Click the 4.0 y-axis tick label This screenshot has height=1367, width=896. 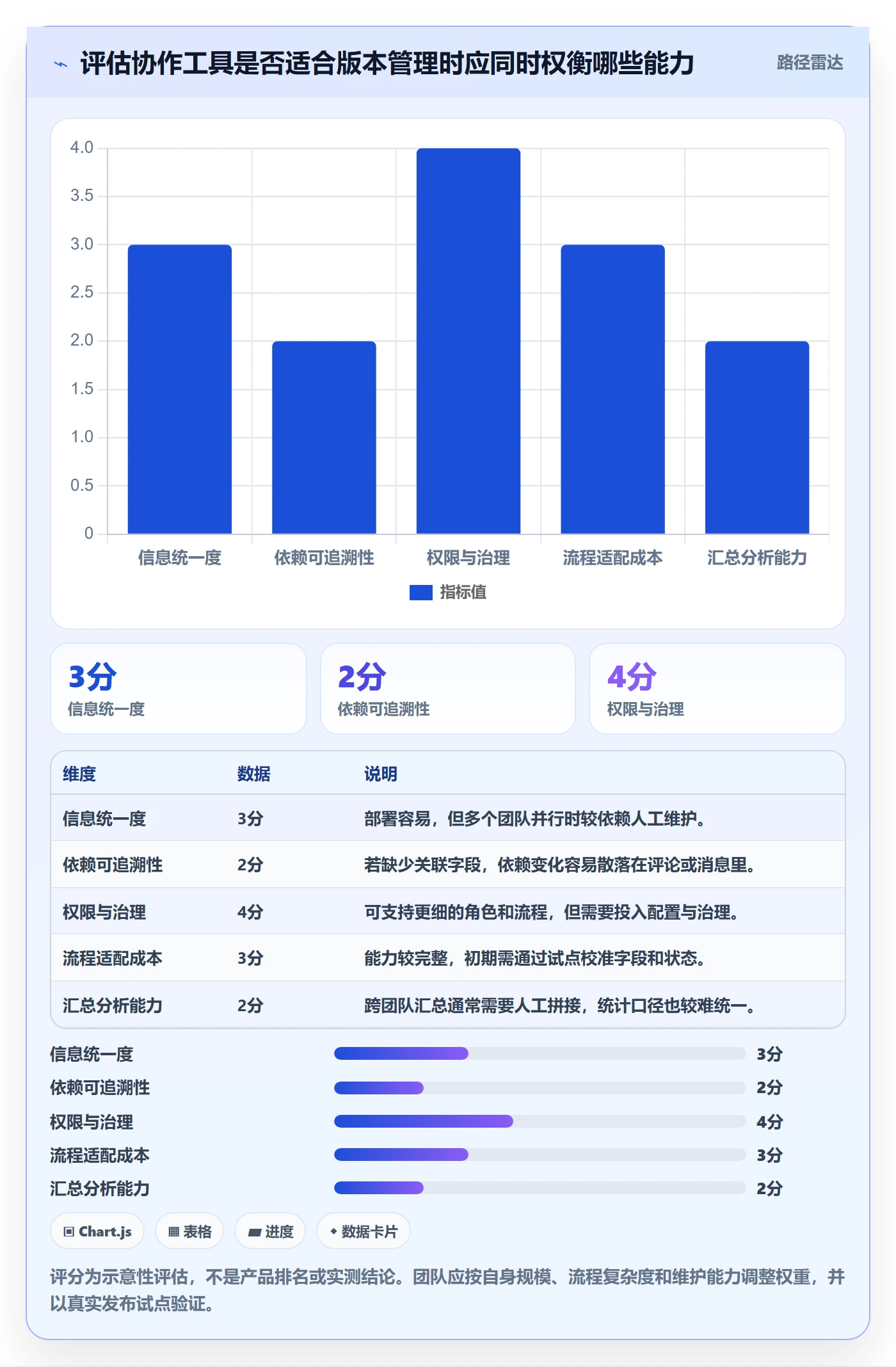(82, 147)
